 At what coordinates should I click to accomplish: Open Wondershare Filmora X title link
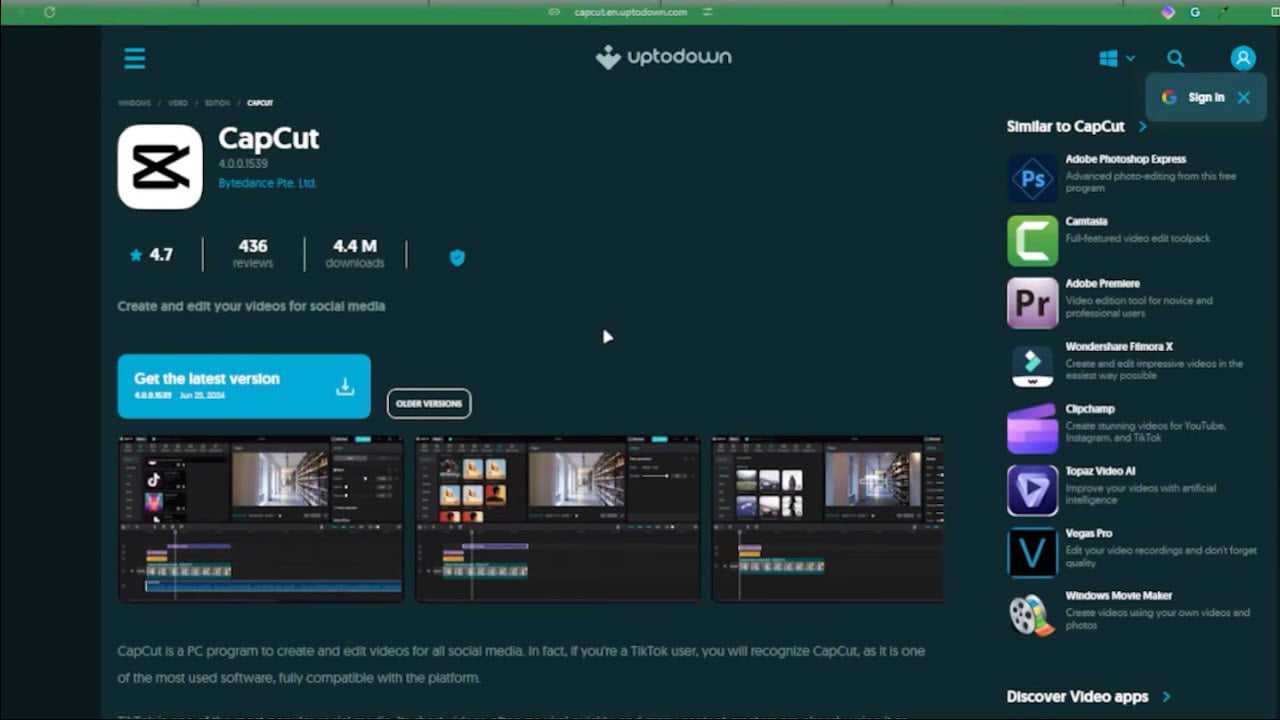tap(1119, 346)
